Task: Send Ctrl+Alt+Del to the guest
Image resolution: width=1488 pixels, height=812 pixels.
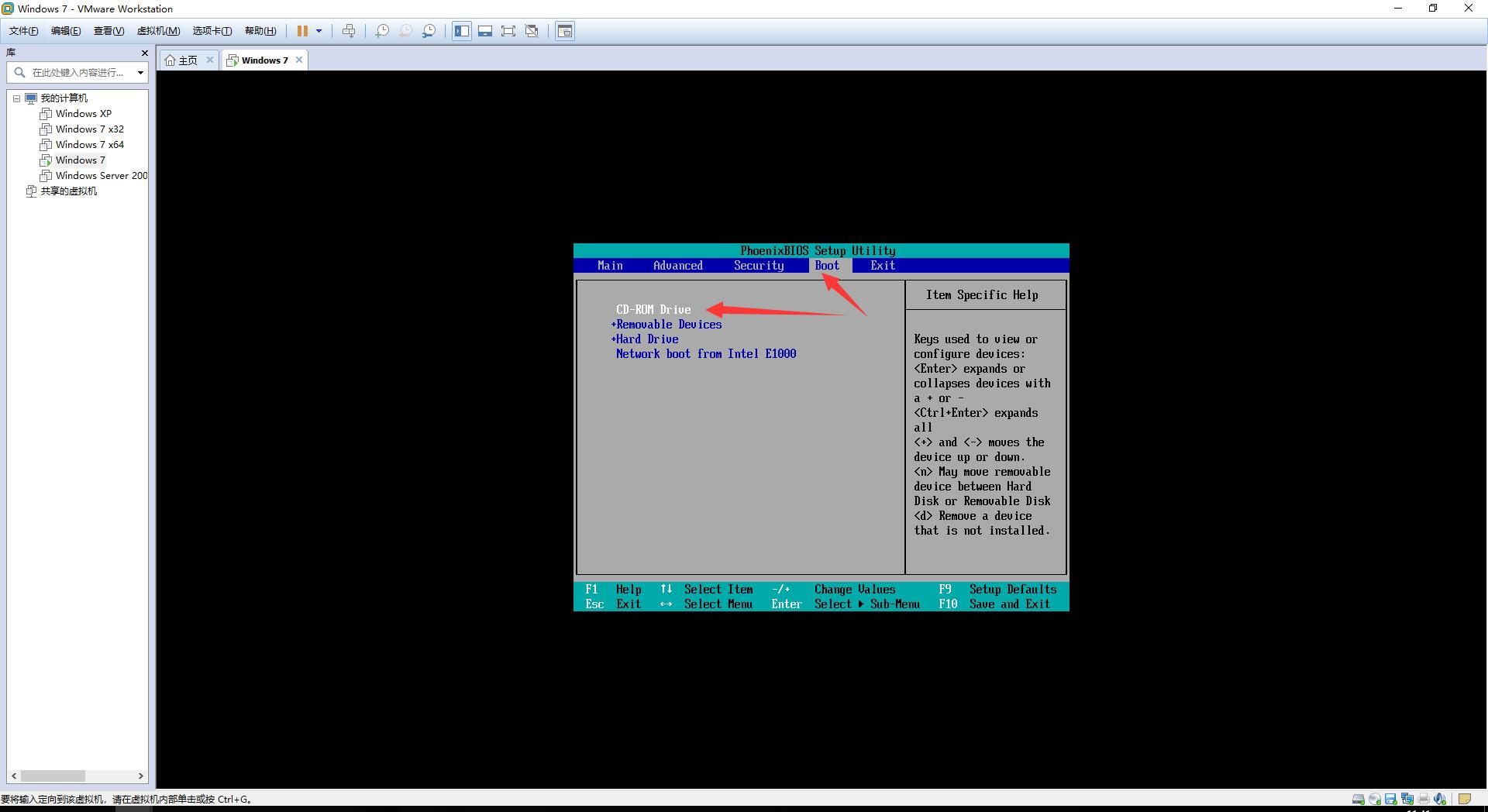Action: pos(351,31)
